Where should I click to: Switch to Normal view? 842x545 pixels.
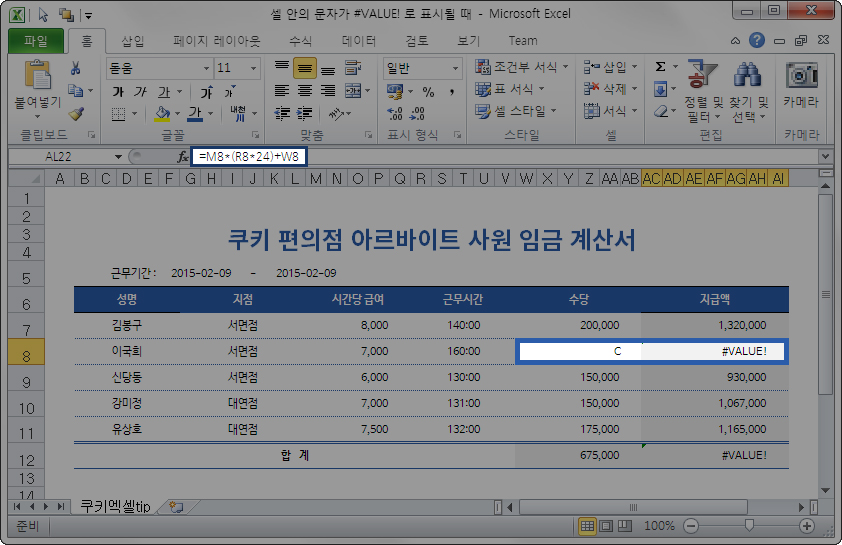(587, 526)
